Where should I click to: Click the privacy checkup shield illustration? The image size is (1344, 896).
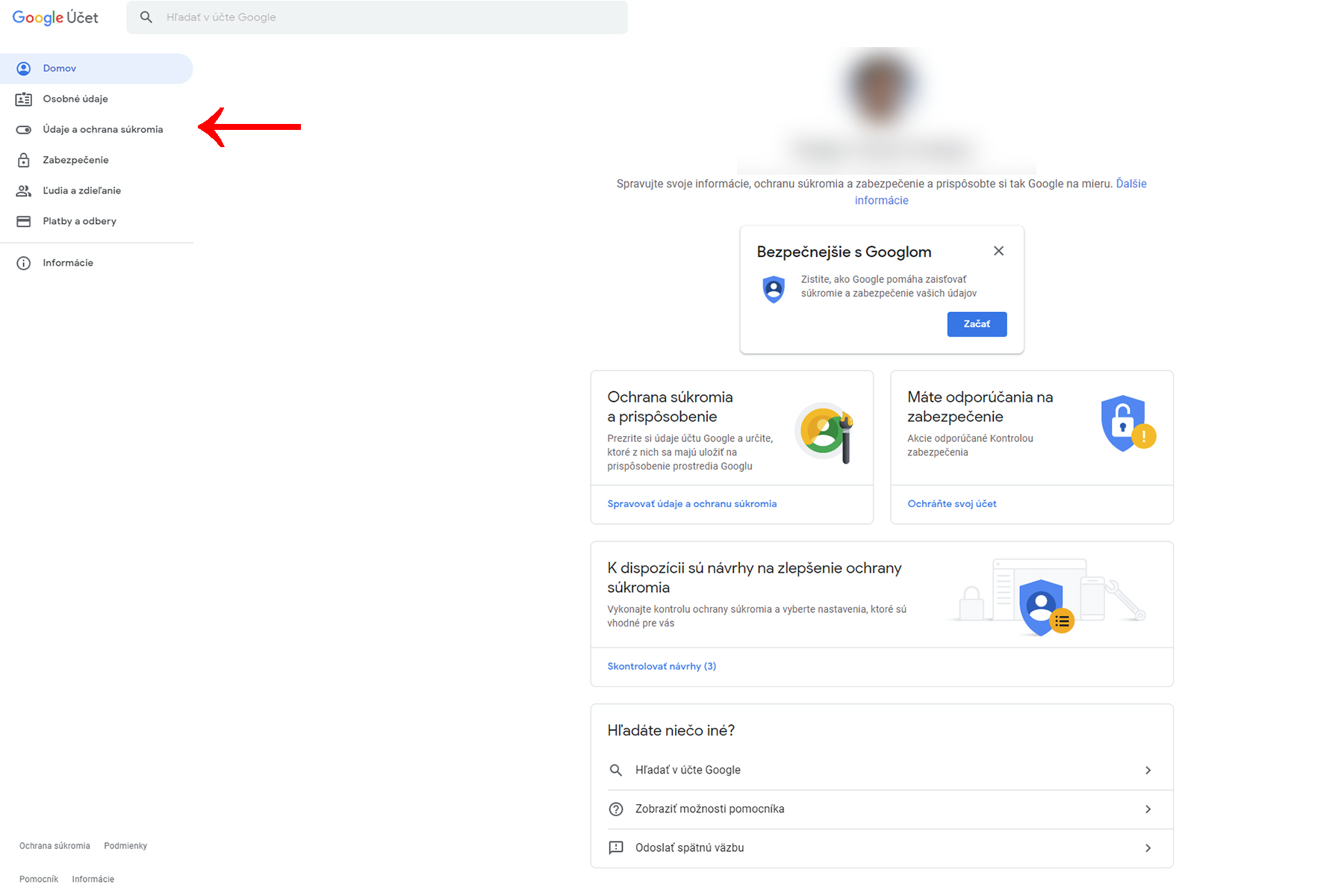coord(1047,598)
